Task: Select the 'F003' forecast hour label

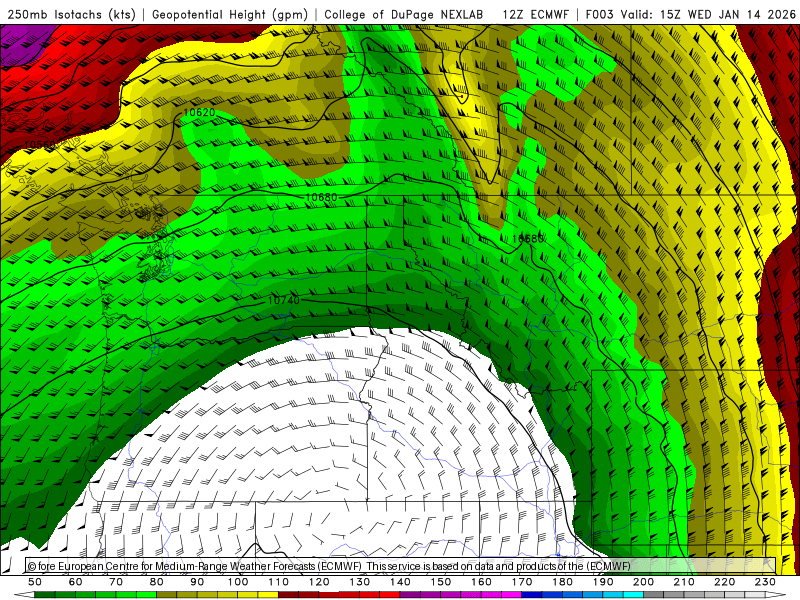Action: click(600, 15)
